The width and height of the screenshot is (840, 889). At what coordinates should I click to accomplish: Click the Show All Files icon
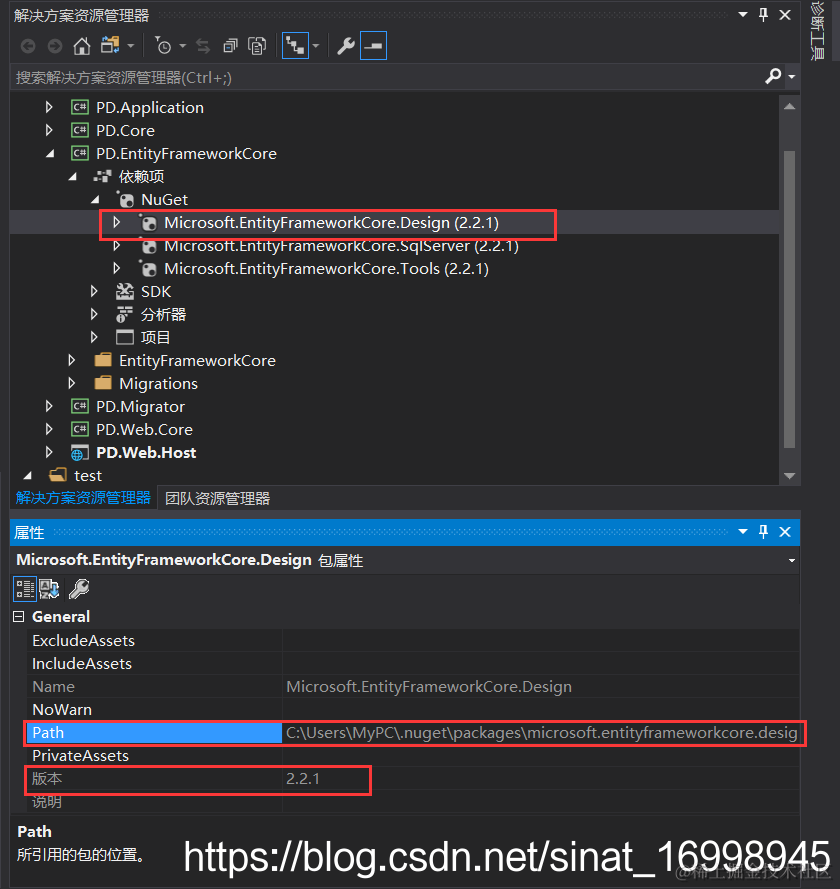point(257,46)
